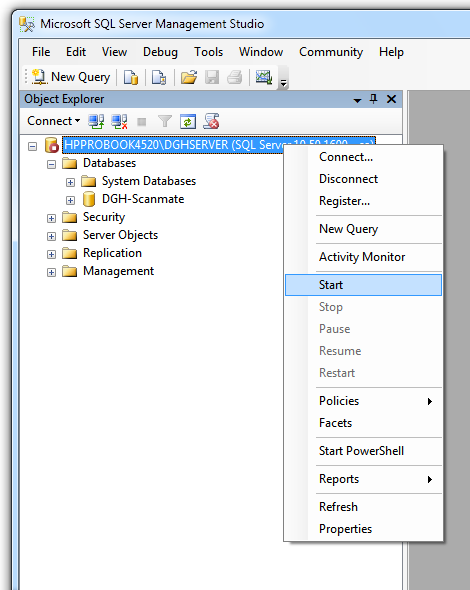Click the Disconnect server icon
470x590 pixels.
(x=119, y=121)
